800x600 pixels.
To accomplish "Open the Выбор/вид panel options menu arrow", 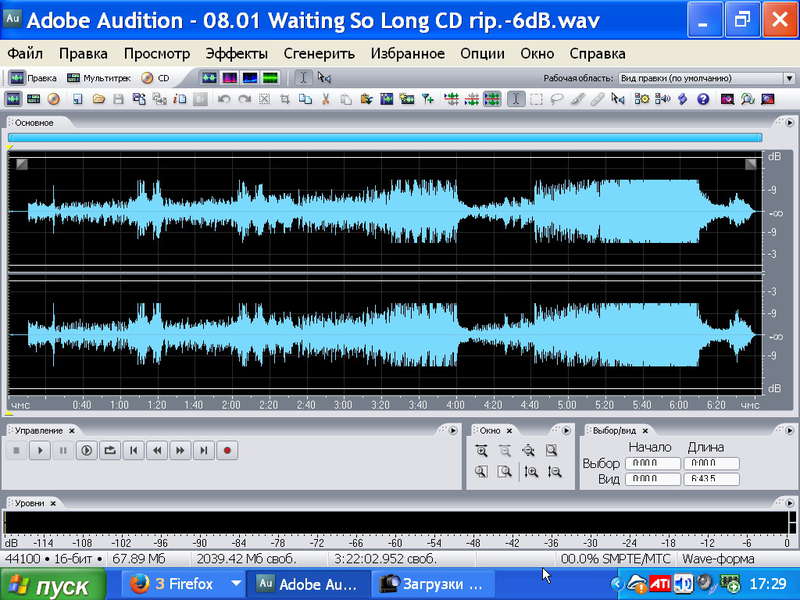I will tap(789, 431).
